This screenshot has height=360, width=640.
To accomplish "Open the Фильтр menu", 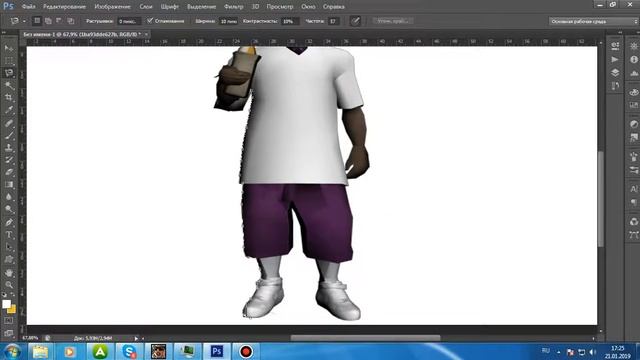I will pyautogui.click(x=233, y=7).
